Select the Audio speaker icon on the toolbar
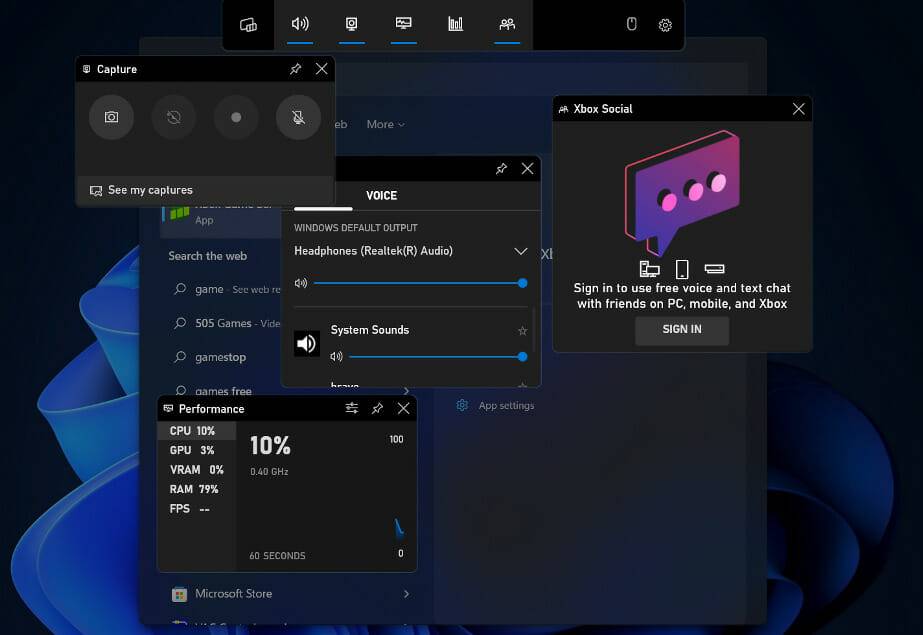The width and height of the screenshot is (923, 635). coord(299,25)
